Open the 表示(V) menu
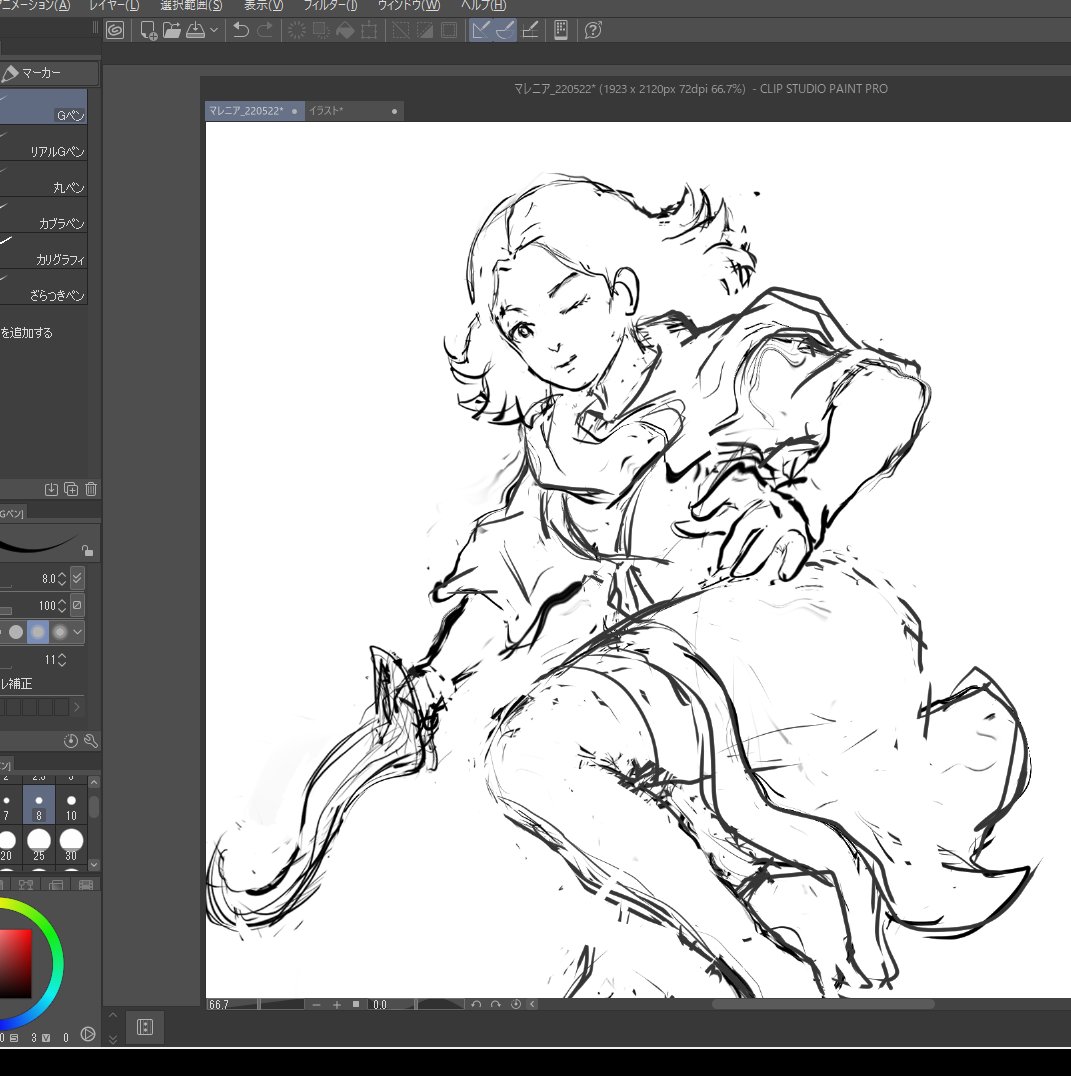This screenshot has width=1071, height=1076. pyautogui.click(x=263, y=5)
